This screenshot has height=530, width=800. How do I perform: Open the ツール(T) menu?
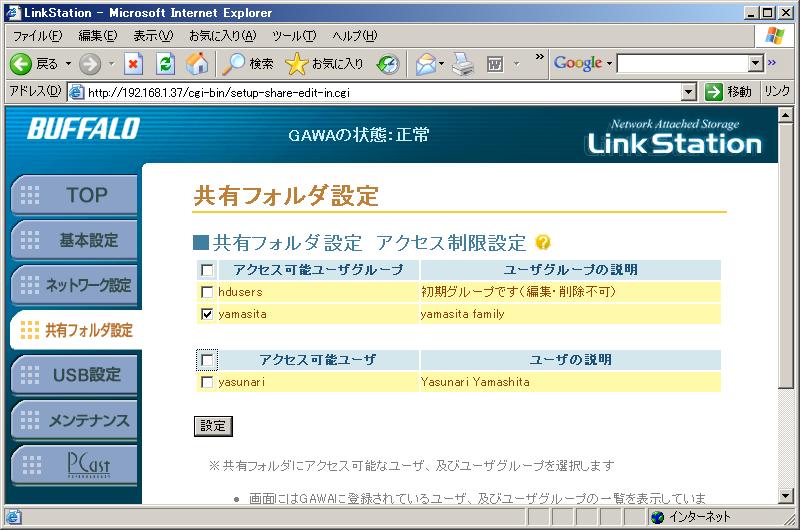[294, 36]
